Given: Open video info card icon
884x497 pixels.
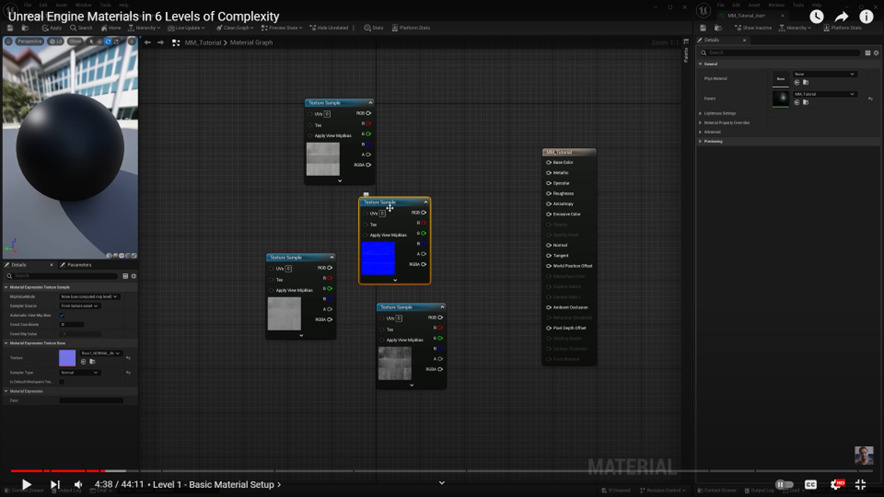Looking at the screenshot, I should coord(866,16).
